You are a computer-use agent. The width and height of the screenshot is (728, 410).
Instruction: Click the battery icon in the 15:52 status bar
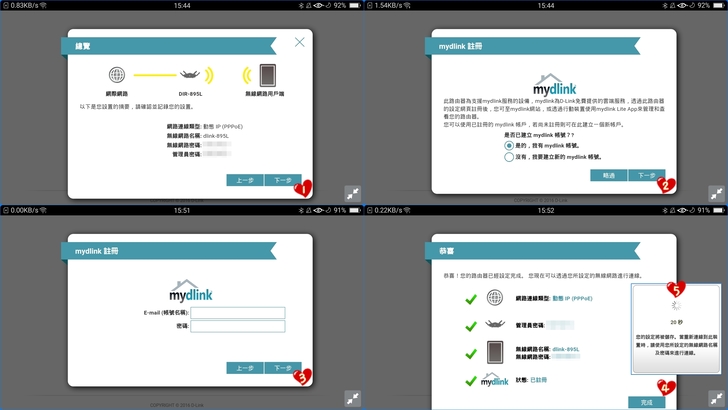point(719,210)
